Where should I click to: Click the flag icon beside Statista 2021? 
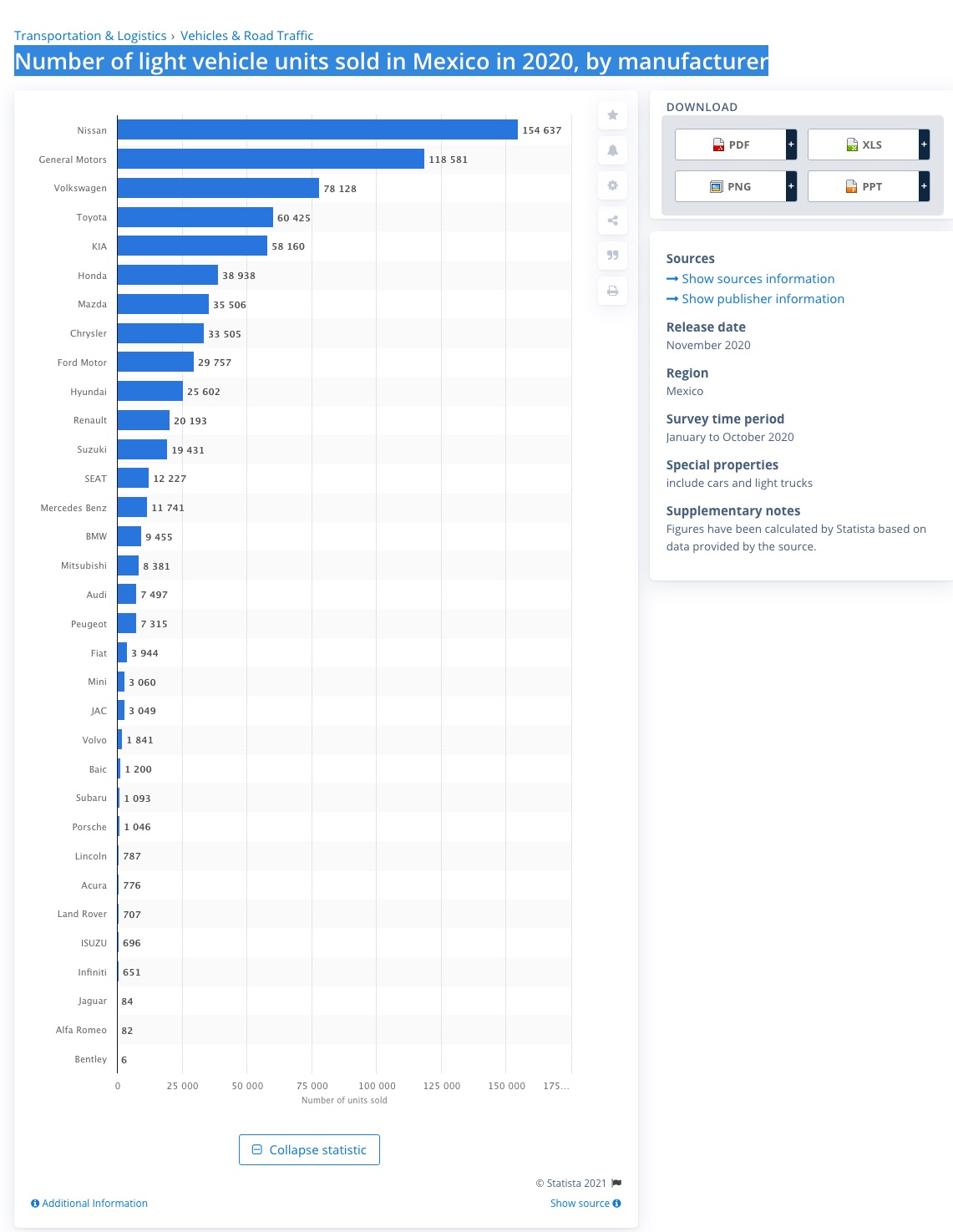point(616,1183)
